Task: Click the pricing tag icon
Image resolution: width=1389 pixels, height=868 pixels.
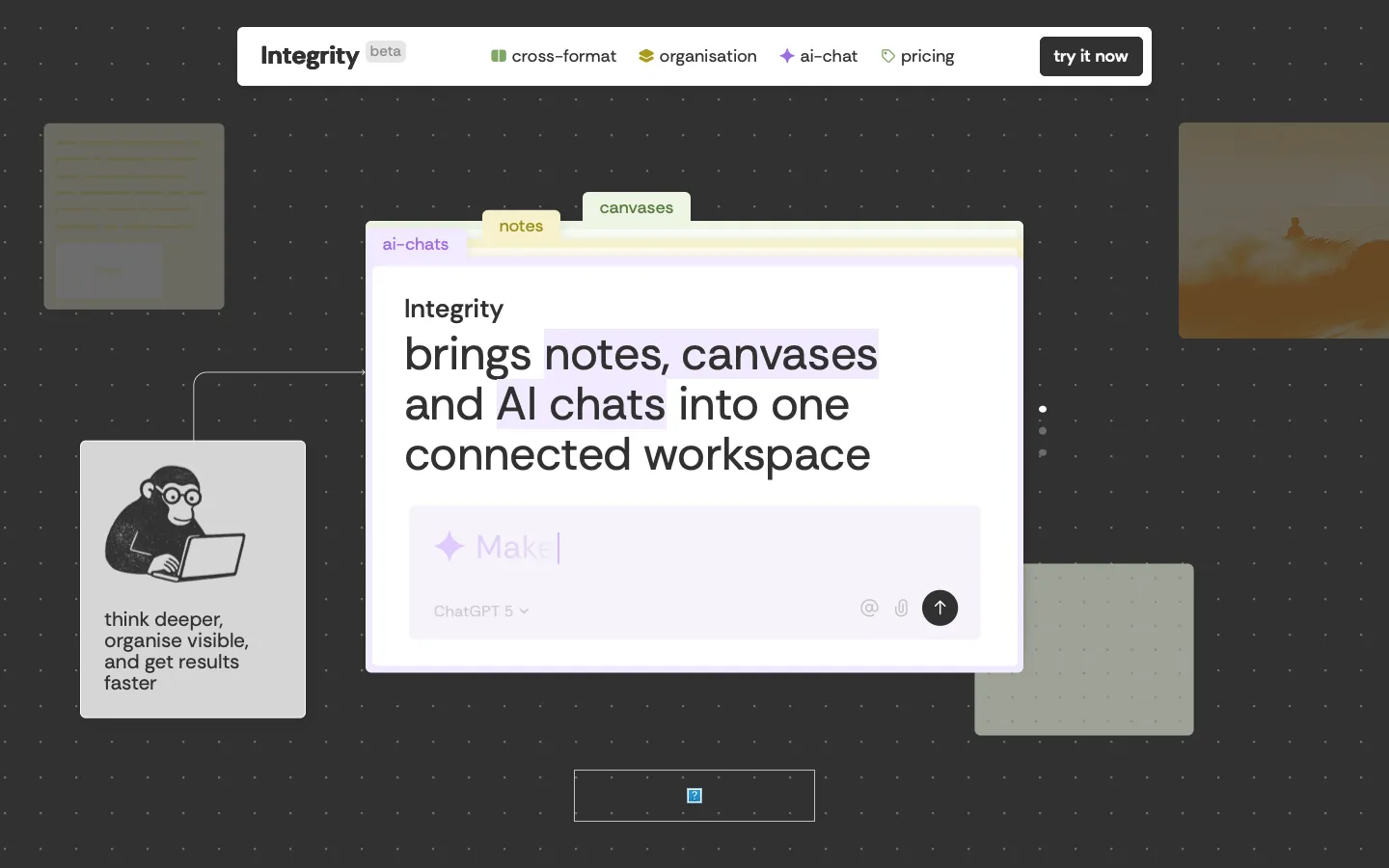Action: [x=888, y=56]
